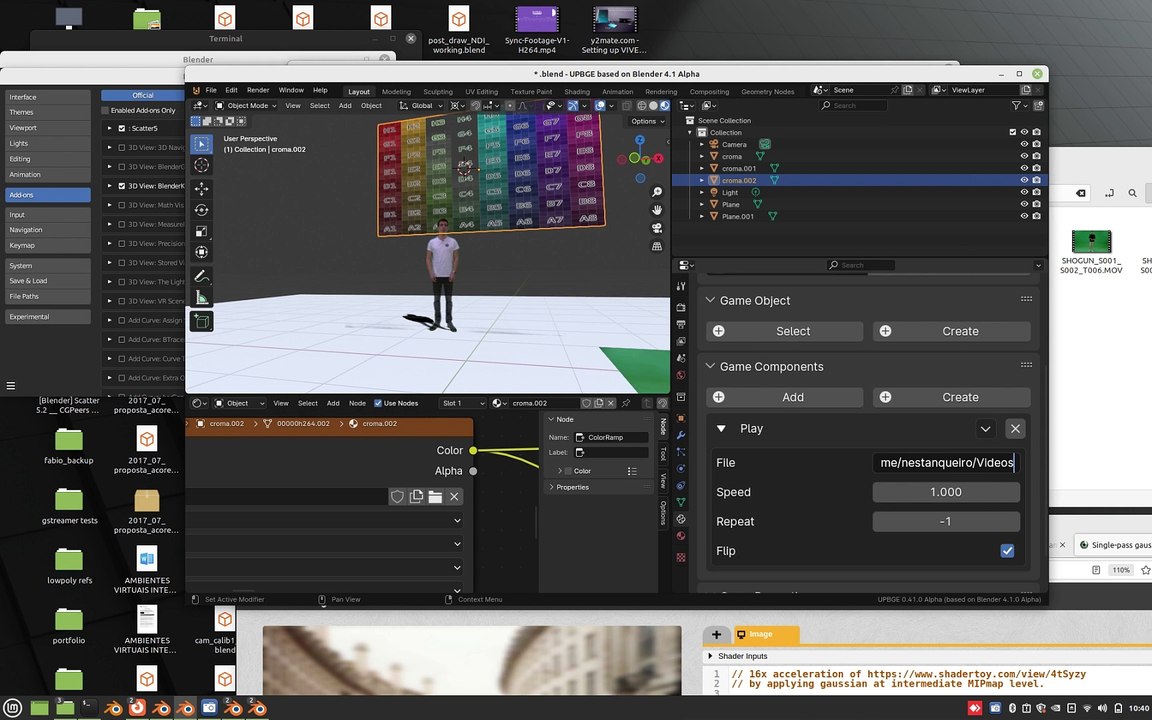Adjust the Speed value field 1.000

tap(946, 492)
